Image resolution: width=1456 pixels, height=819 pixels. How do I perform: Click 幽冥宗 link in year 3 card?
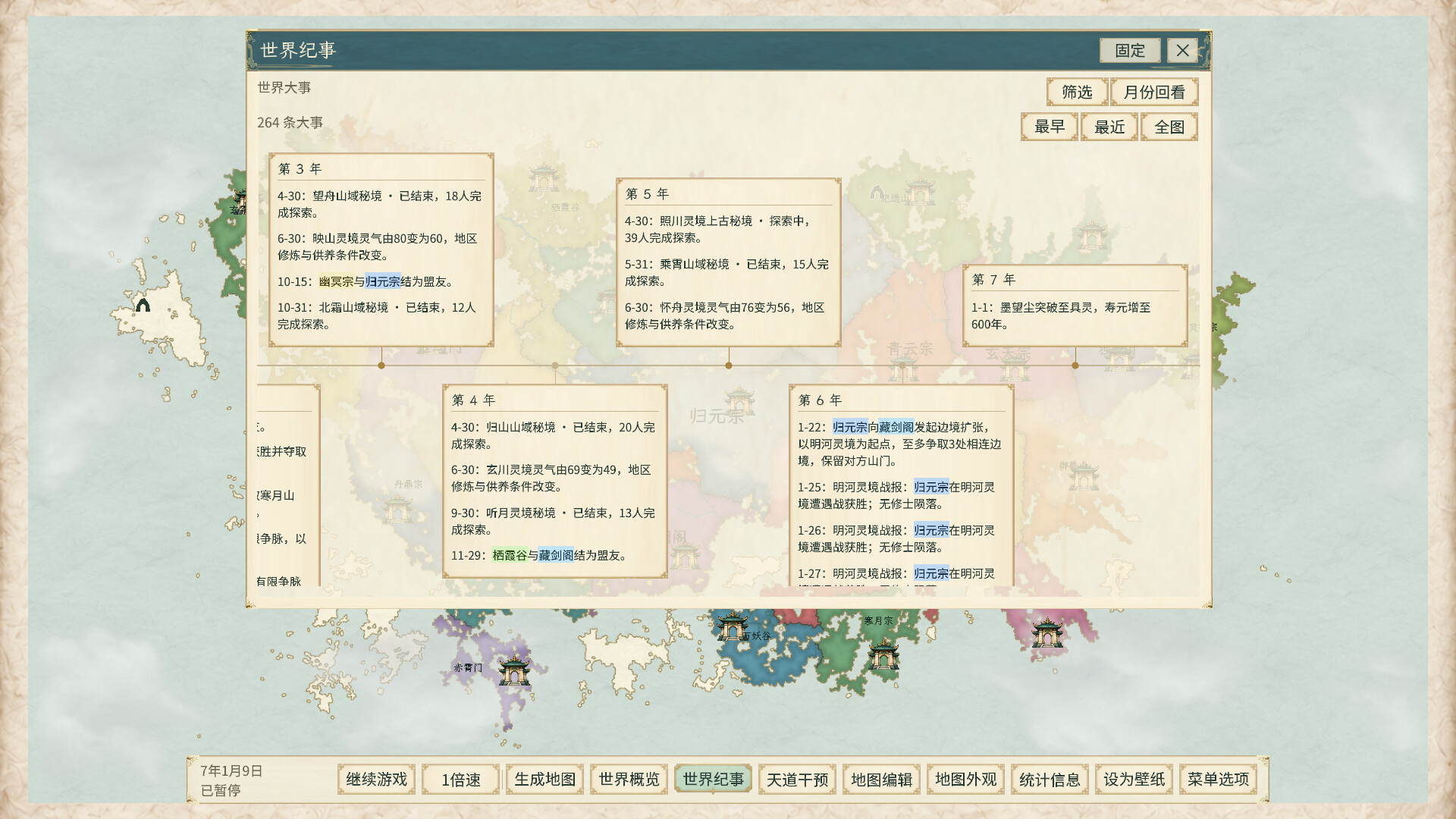[336, 281]
